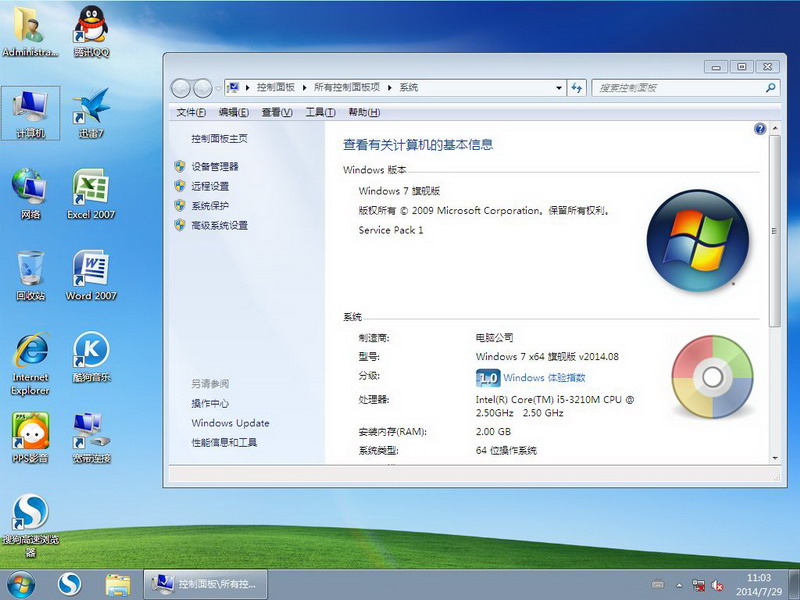This screenshot has height=600, width=800.
Task: Click the manufacturer value '电脑公司'
Action: (x=494, y=338)
